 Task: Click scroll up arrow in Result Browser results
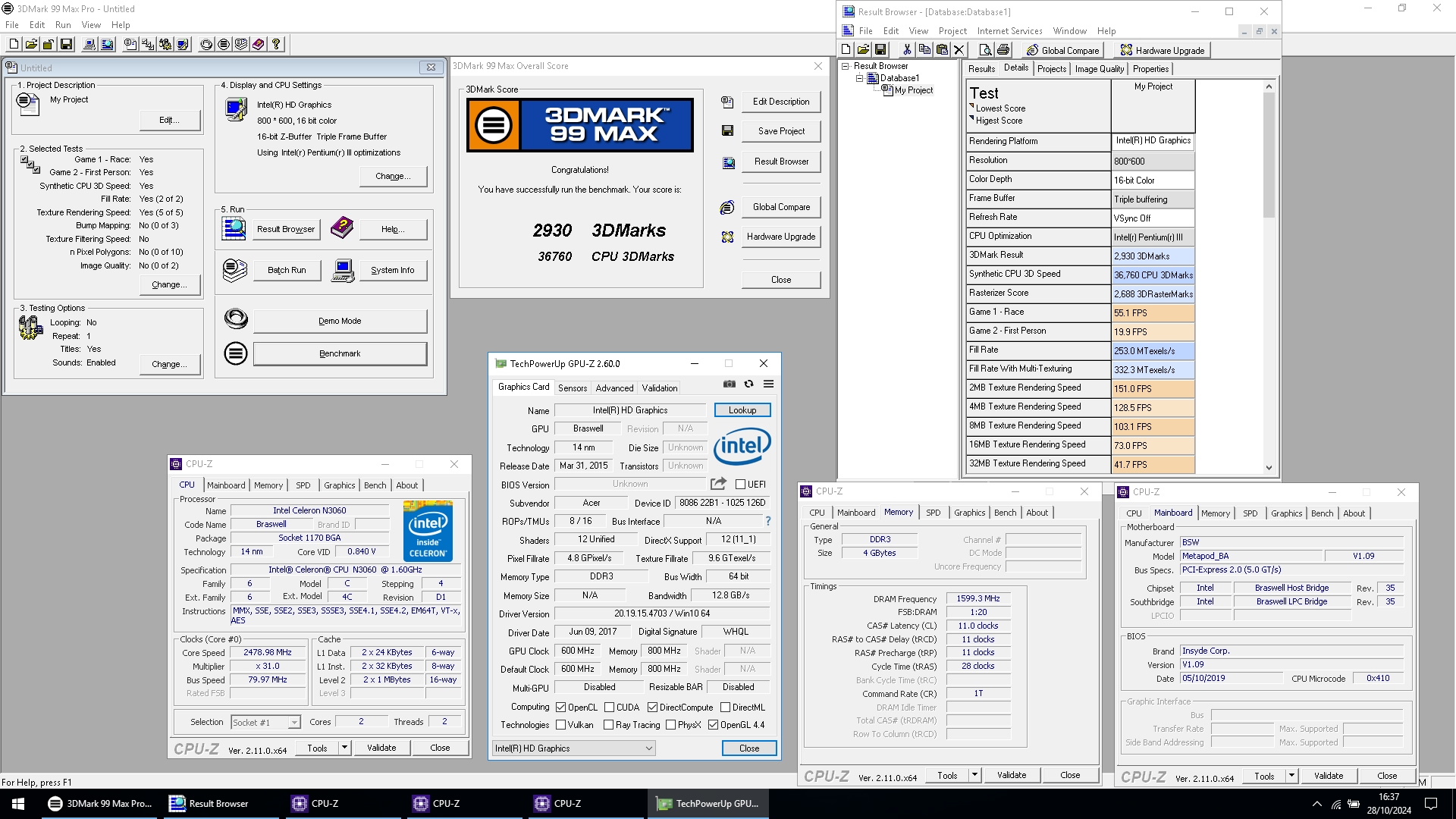pos(1269,86)
